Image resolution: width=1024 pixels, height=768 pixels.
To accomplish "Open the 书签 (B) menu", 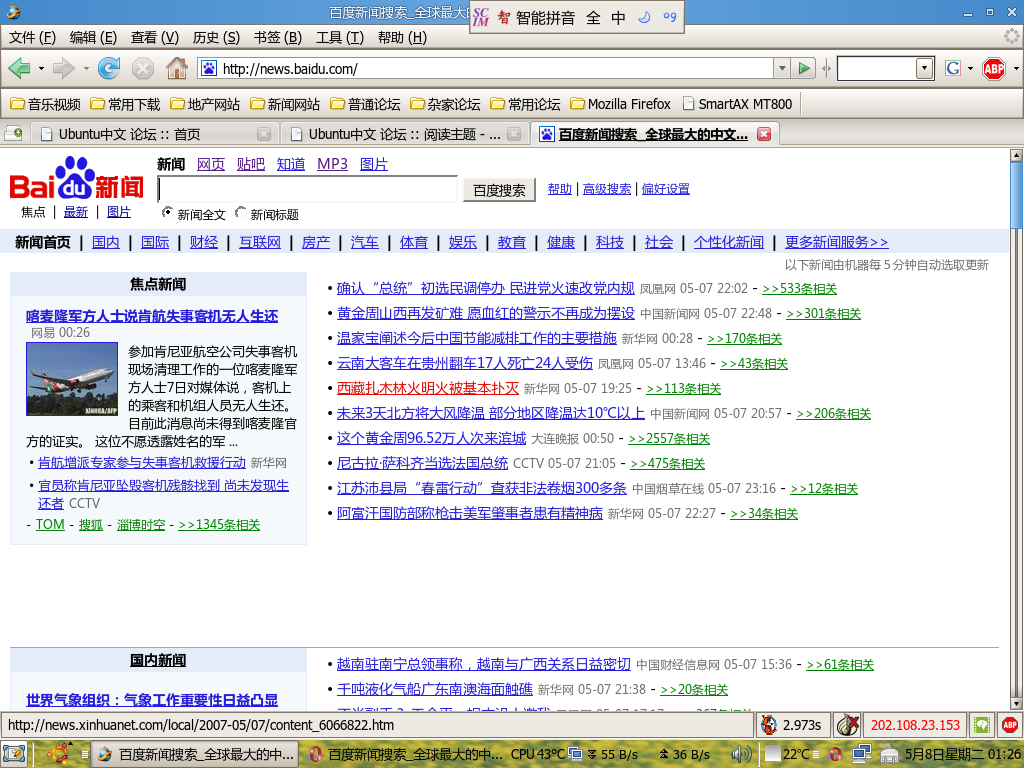I will click(x=278, y=37).
